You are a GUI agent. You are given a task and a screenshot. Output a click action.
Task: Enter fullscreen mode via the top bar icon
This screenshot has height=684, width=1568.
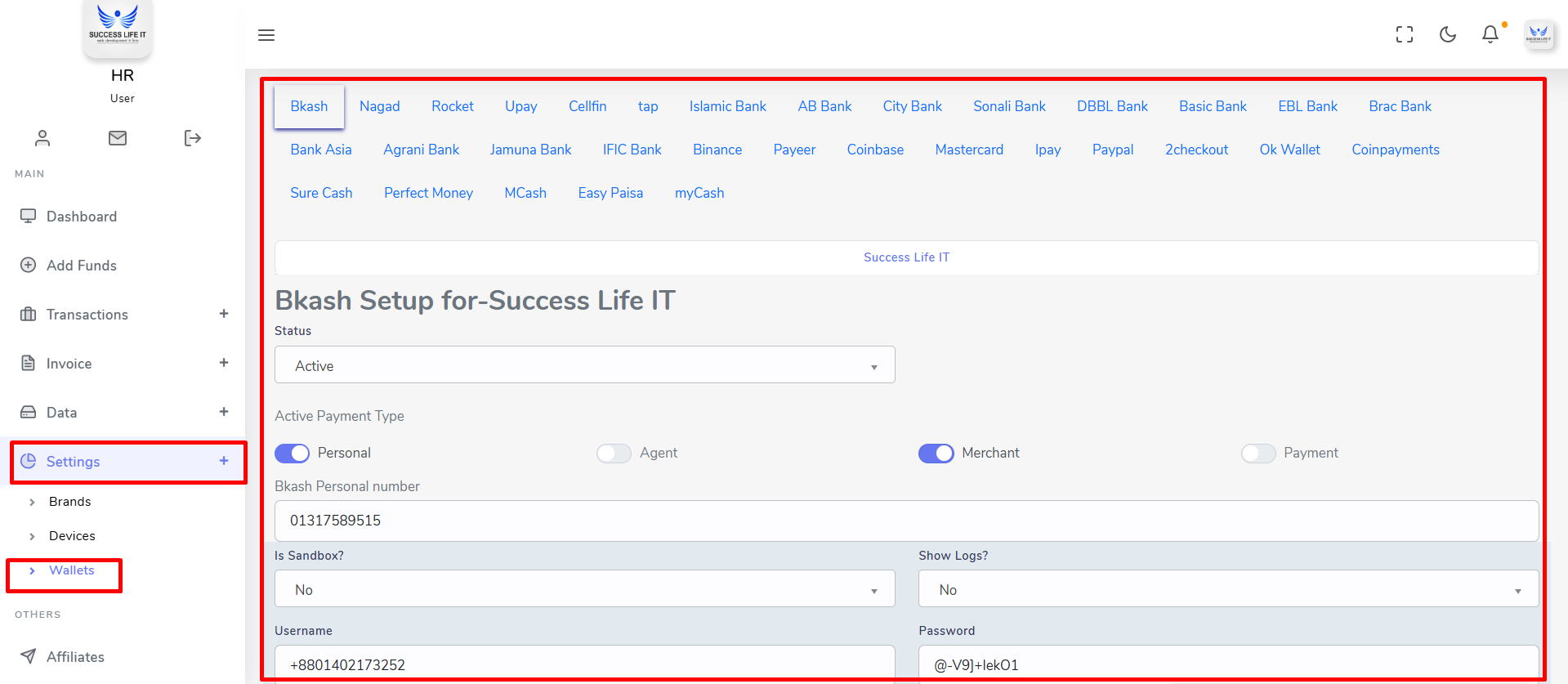coord(1405,34)
